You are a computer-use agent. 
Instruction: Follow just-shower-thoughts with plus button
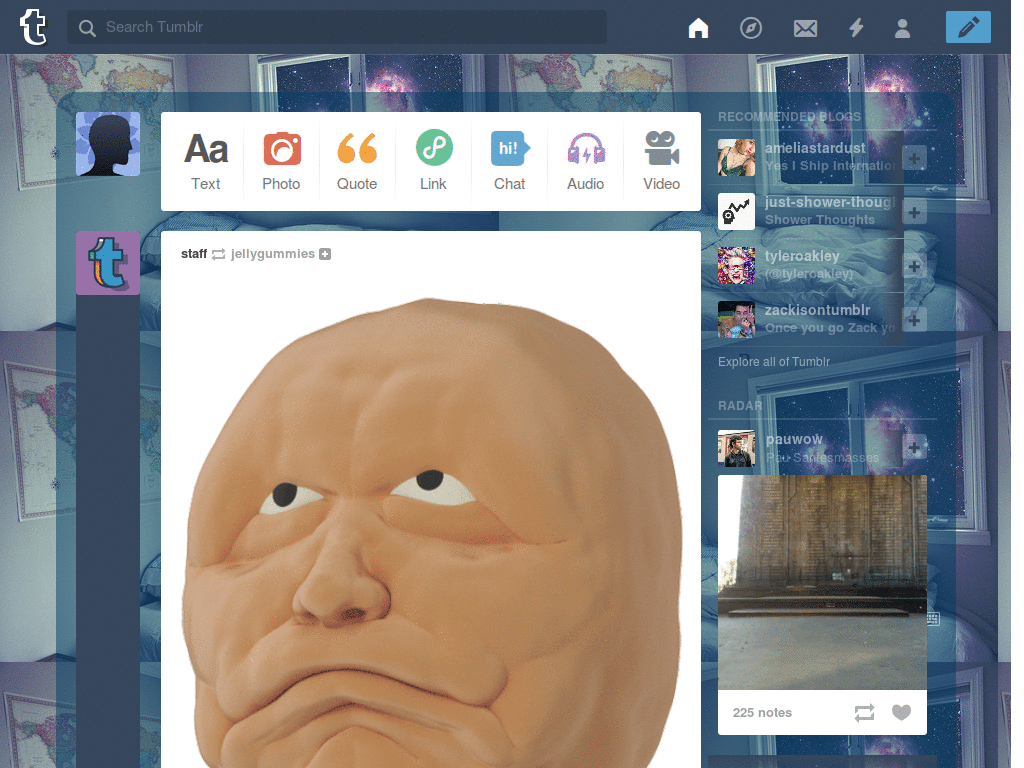tap(914, 212)
